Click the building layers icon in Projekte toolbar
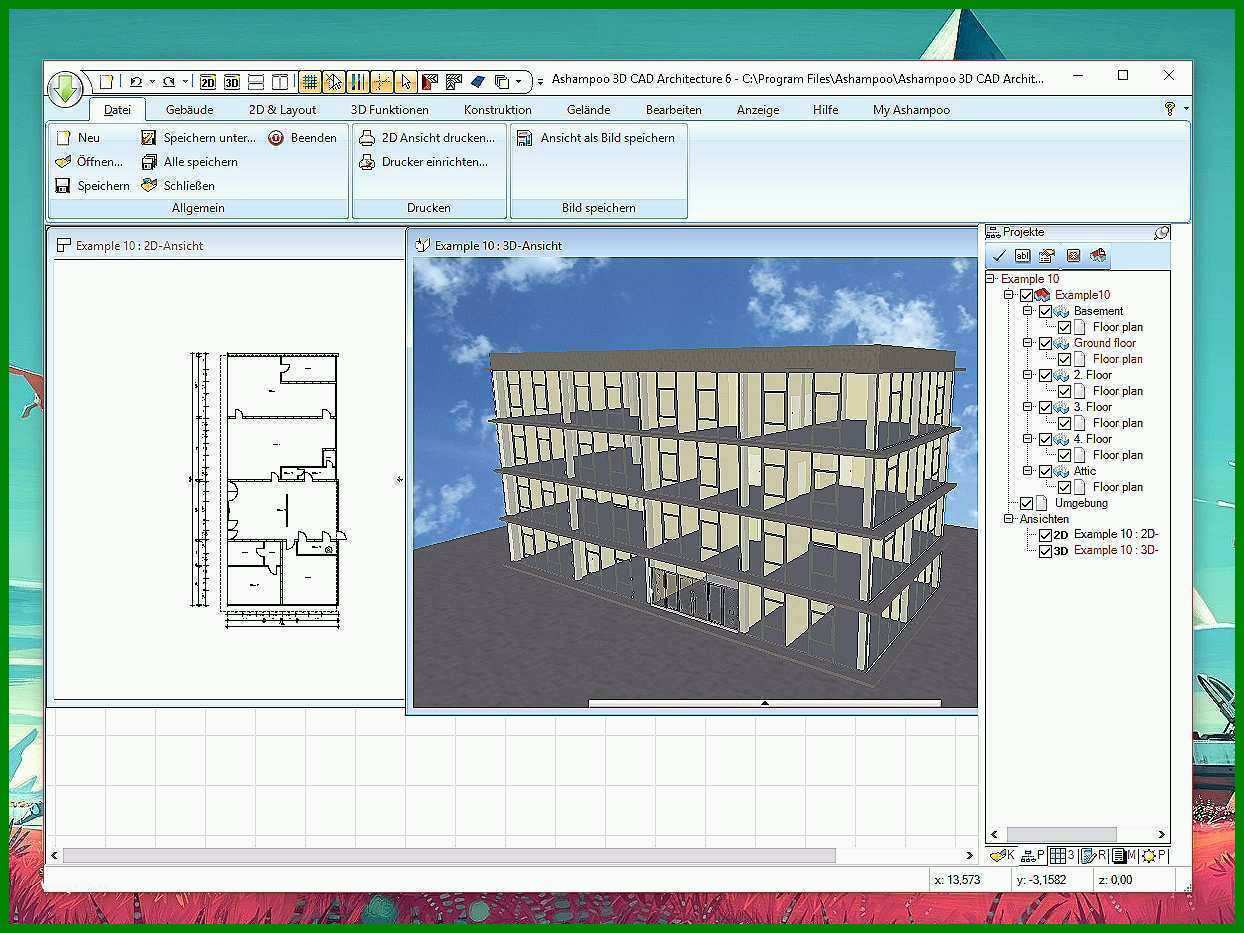The width and height of the screenshot is (1244, 933). click(1098, 256)
